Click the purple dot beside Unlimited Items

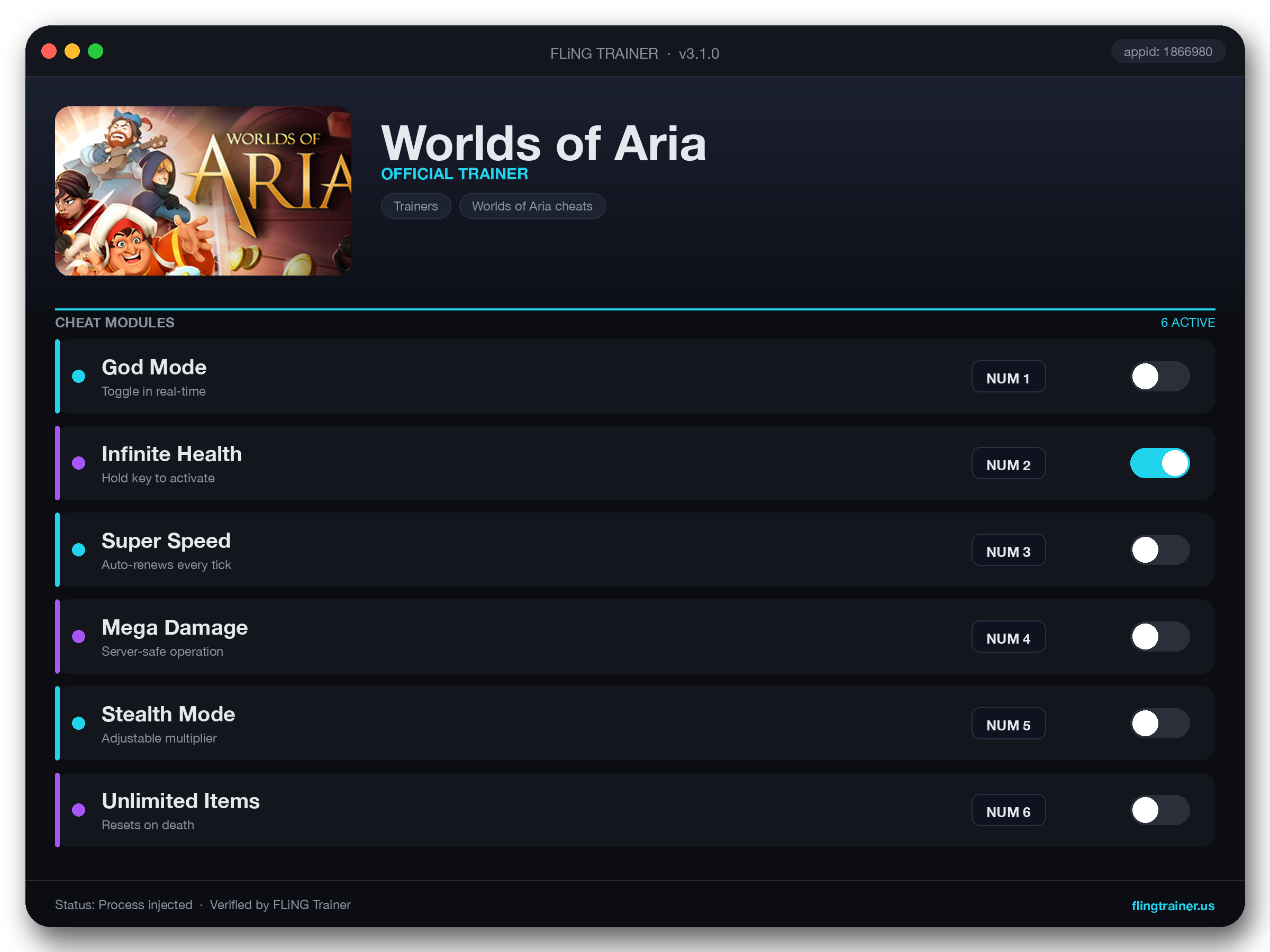click(79, 810)
